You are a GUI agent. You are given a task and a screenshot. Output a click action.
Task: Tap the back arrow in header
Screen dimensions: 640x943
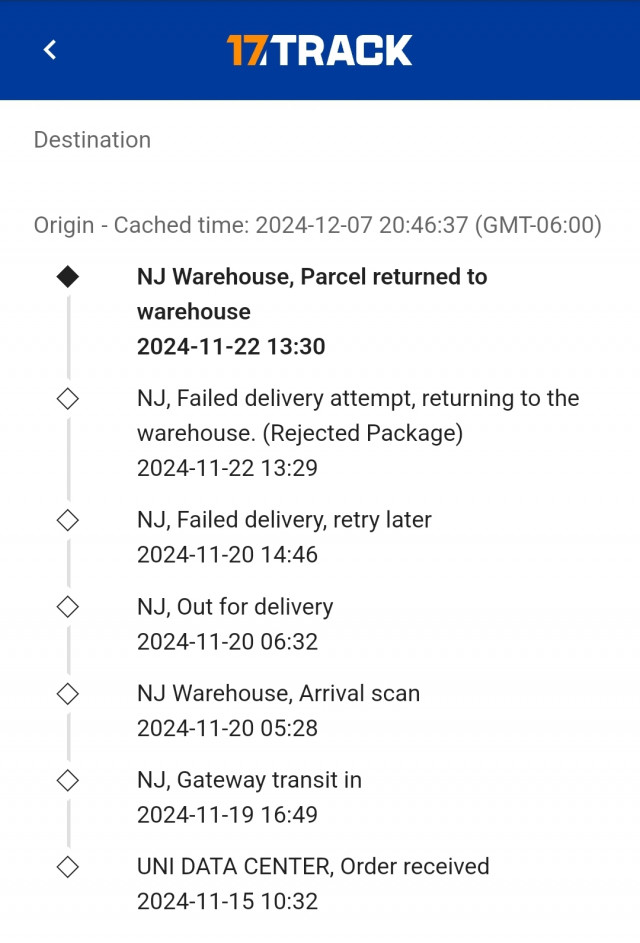(51, 49)
